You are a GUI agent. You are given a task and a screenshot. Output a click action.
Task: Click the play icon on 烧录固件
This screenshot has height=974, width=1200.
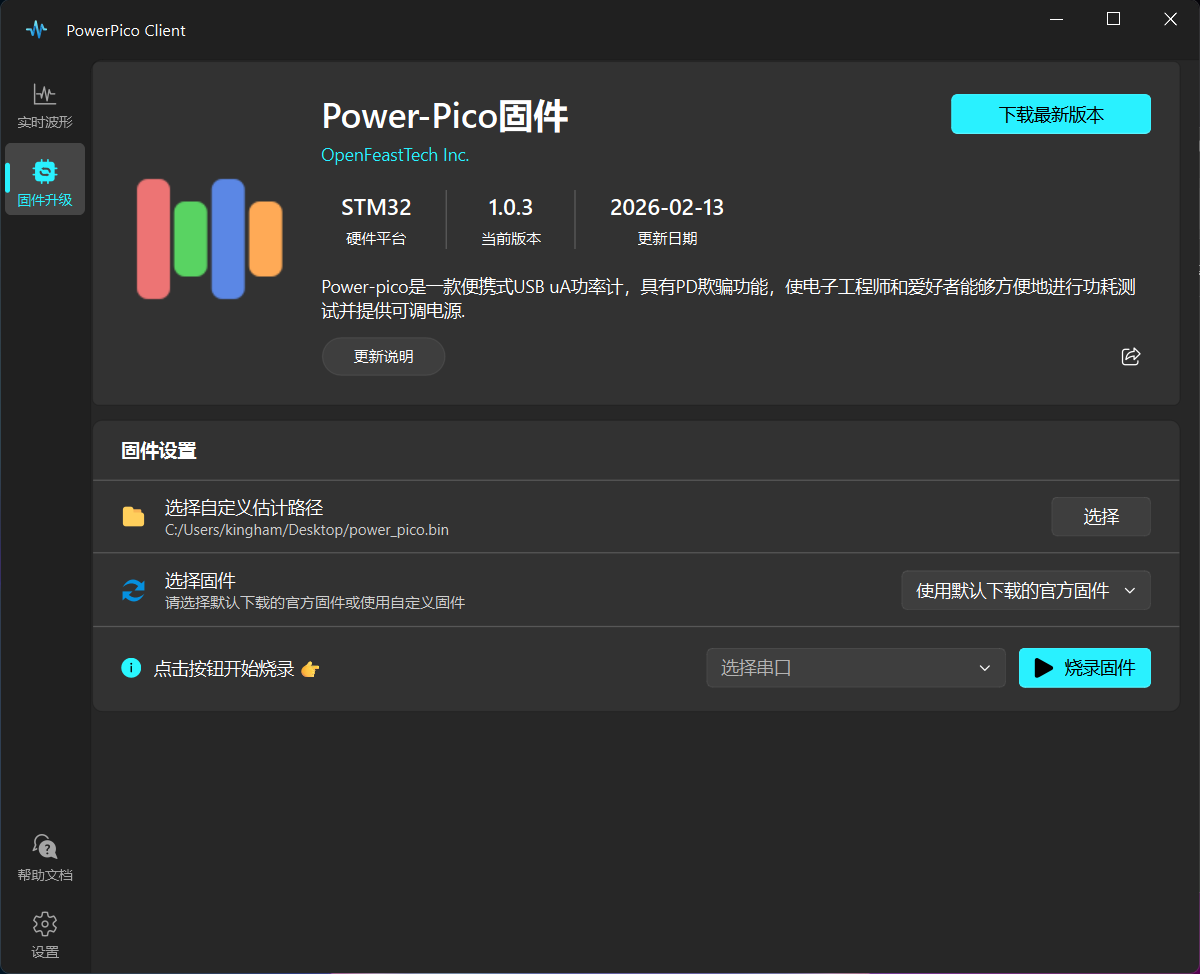tap(1044, 668)
